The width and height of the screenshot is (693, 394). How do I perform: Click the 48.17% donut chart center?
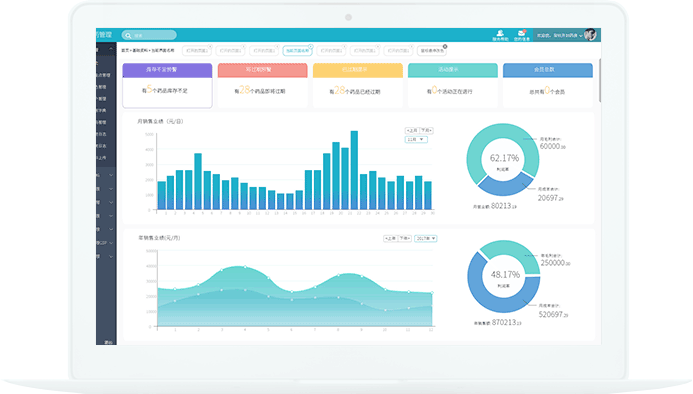[505, 275]
